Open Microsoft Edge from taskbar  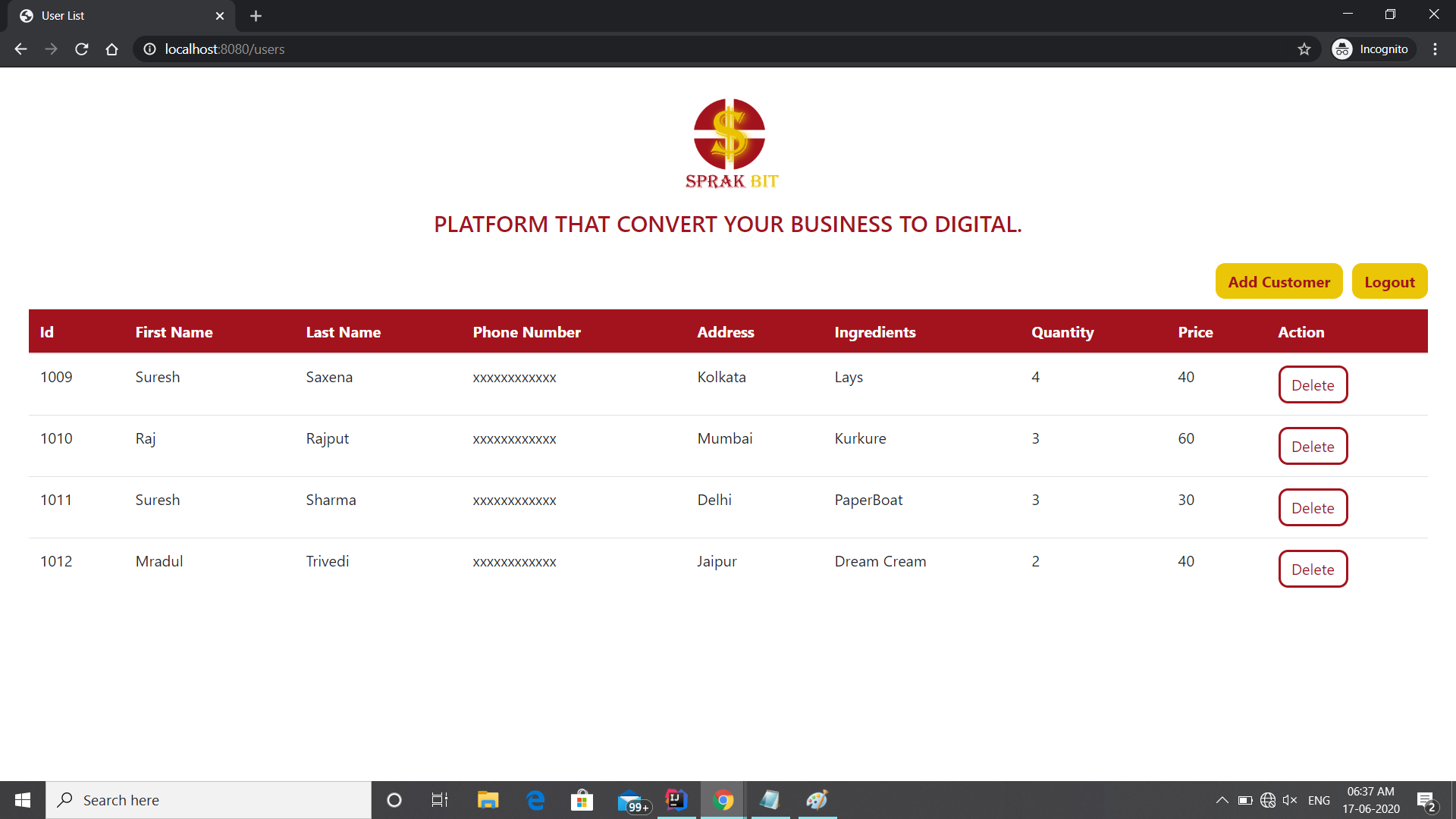pyautogui.click(x=535, y=800)
